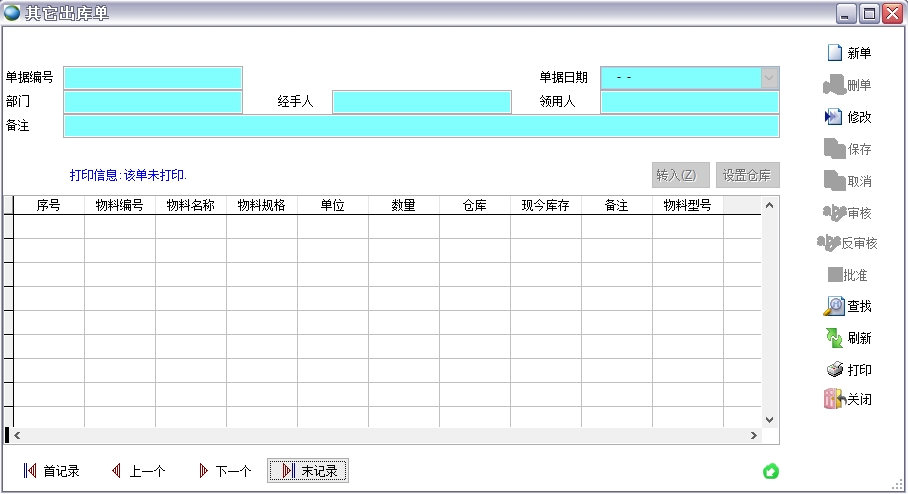Image resolution: width=908 pixels, height=494 pixels.
Task: Focus the 部门 department field
Action: pos(153,102)
